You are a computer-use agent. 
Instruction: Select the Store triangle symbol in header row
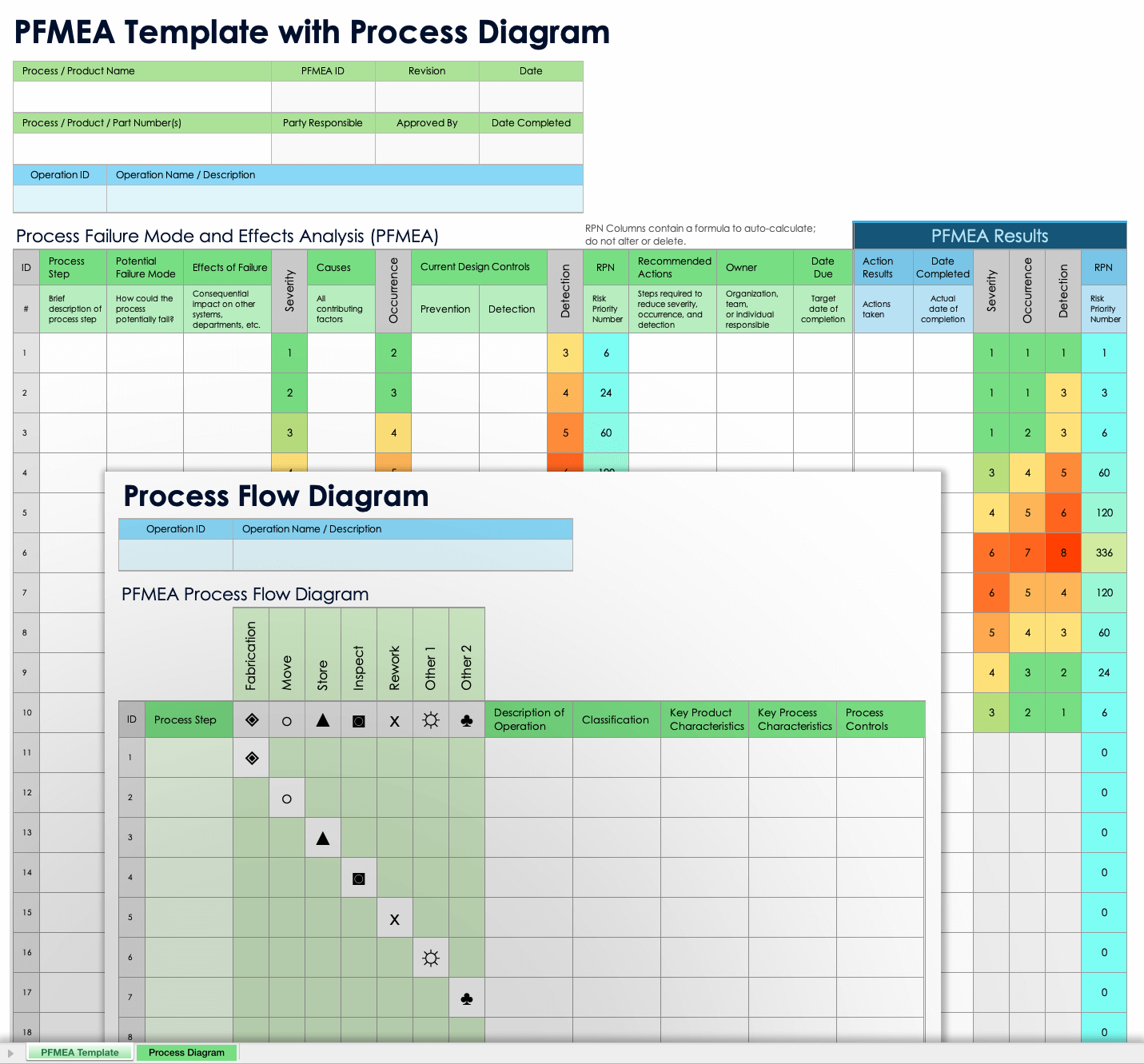[323, 720]
